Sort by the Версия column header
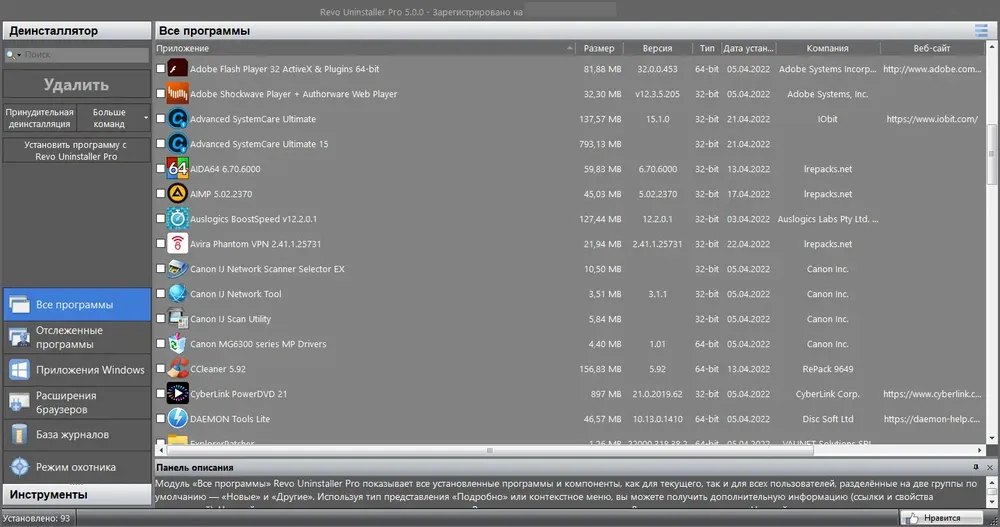 coord(658,48)
